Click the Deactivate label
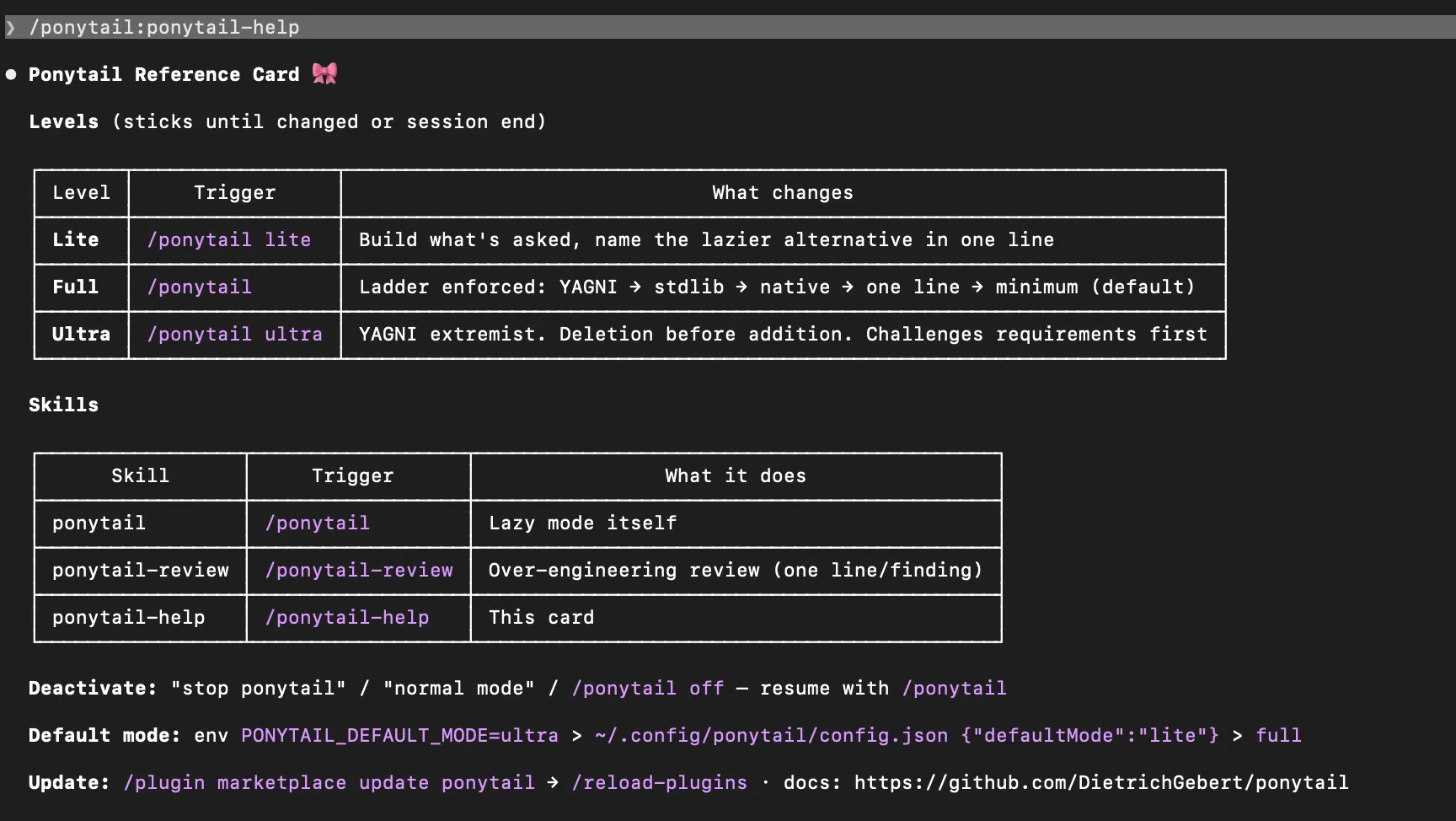Screen dimensions: 1456x821 (x=93, y=688)
